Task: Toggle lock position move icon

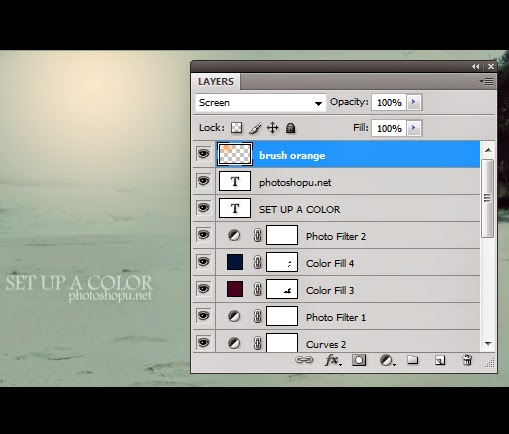Action: [273, 128]
